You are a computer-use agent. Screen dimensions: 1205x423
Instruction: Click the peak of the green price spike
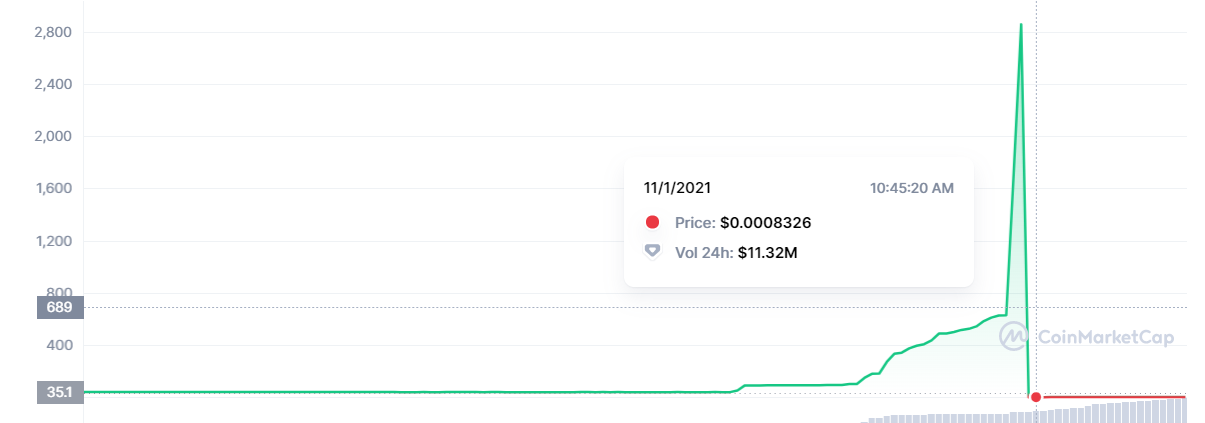pos(1020,25)
